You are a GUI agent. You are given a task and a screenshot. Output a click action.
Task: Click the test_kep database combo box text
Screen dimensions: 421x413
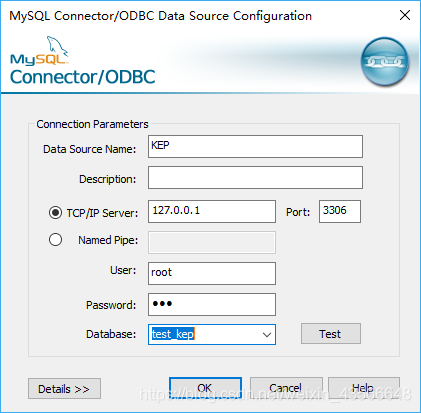point(173,334)
